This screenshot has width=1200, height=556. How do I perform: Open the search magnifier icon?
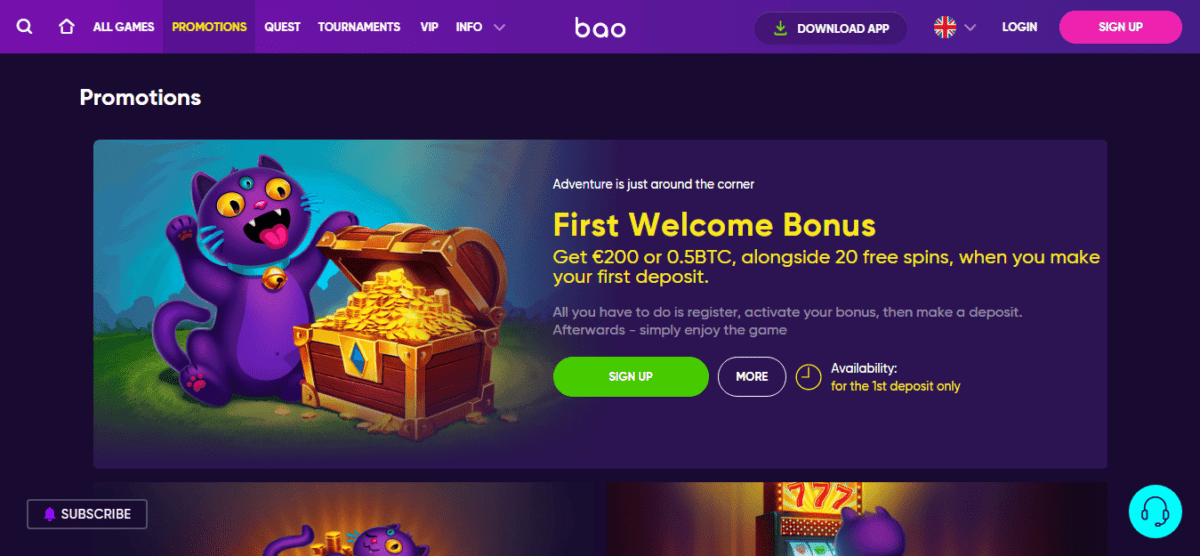coord(25,27)
